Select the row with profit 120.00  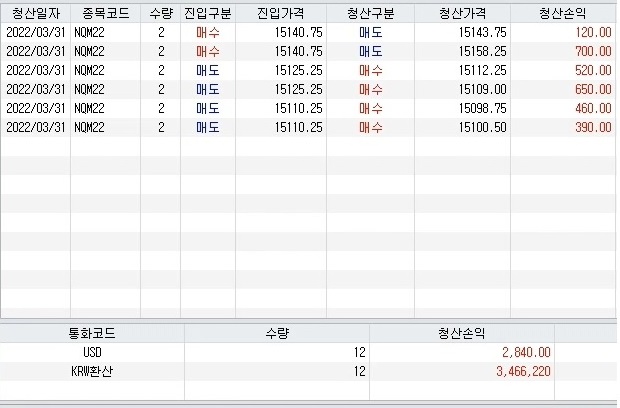308,32
